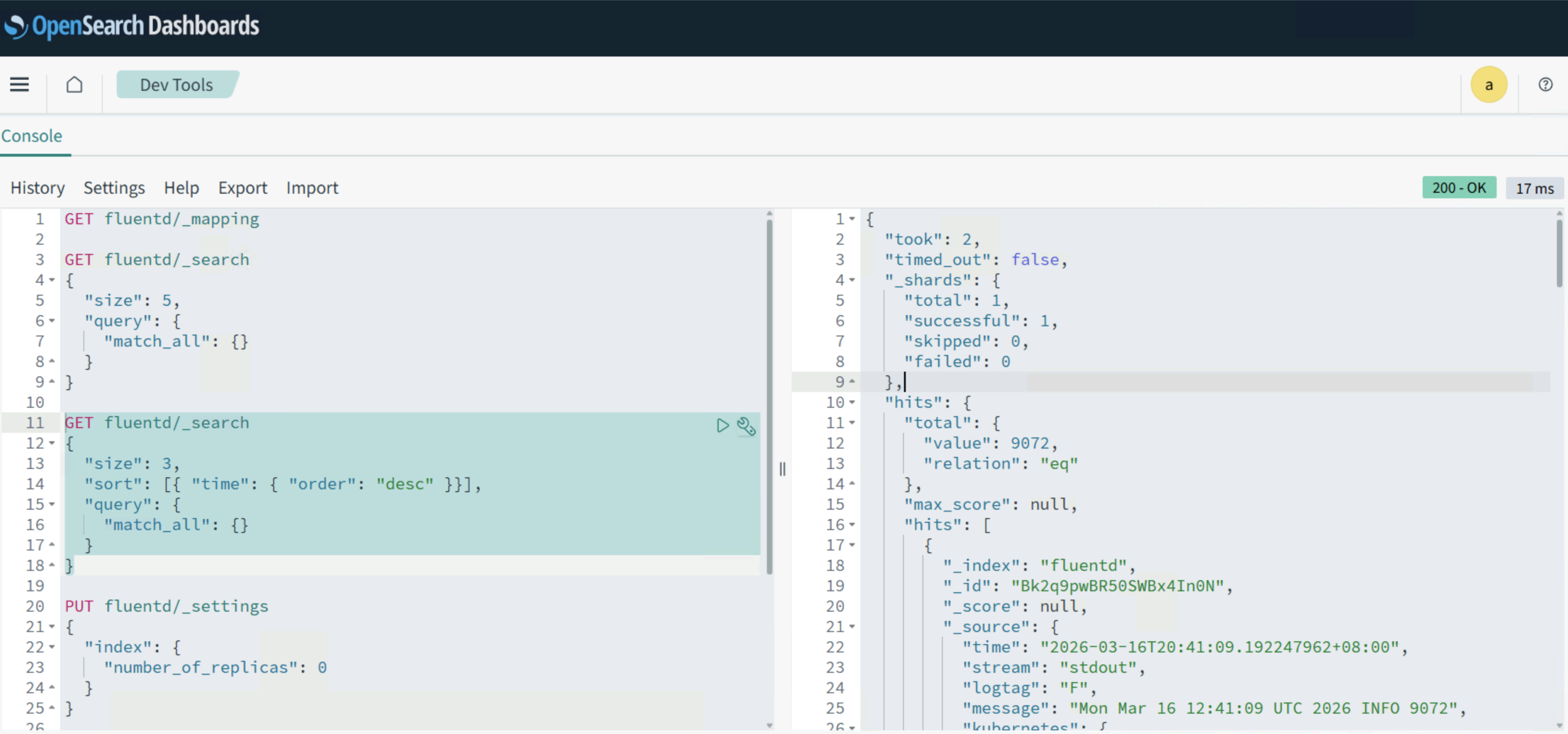Click the response pane vertical scrollbar
The image size is (1568, 734).
click(1559, 253)
